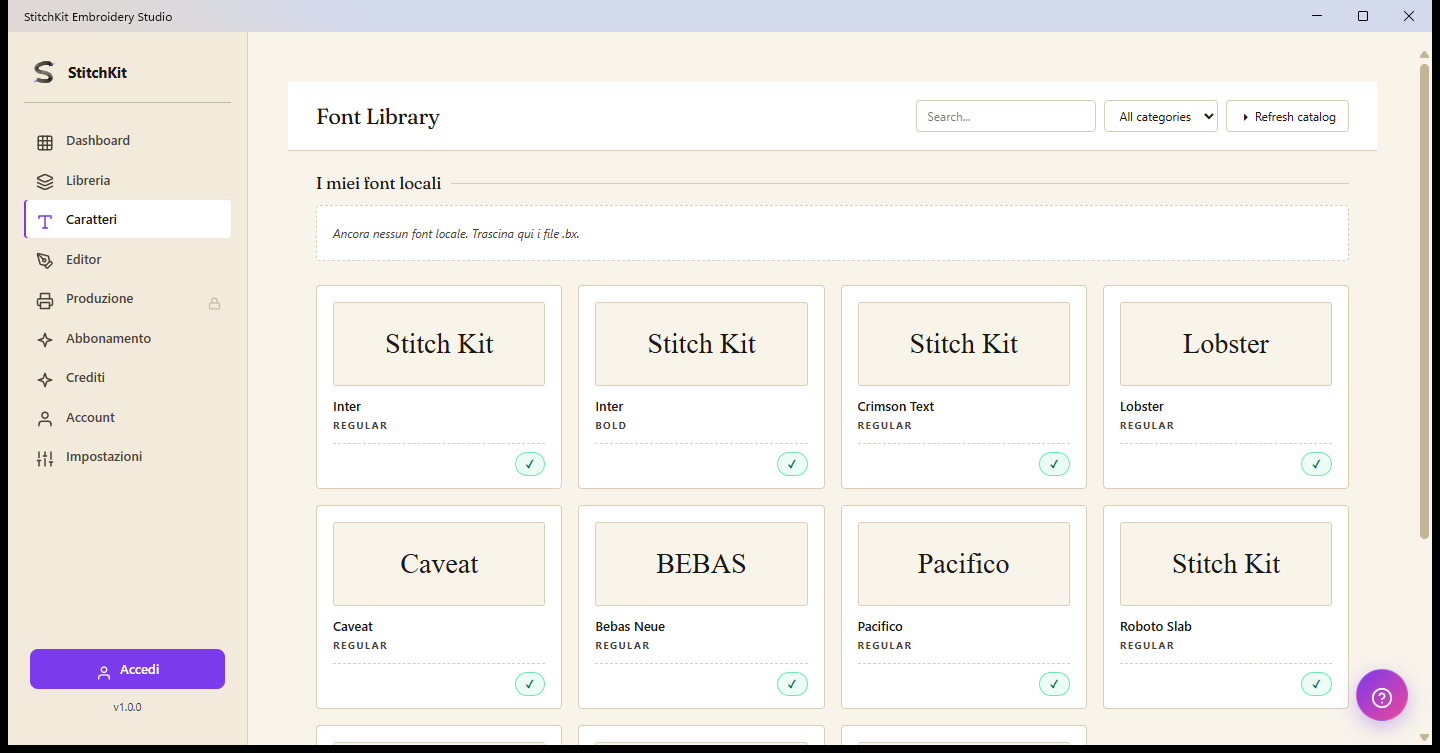The width and height of the screenshot is (1440, 753).
Task: Open the Produzione section
Action: click(x=127, y=299)
